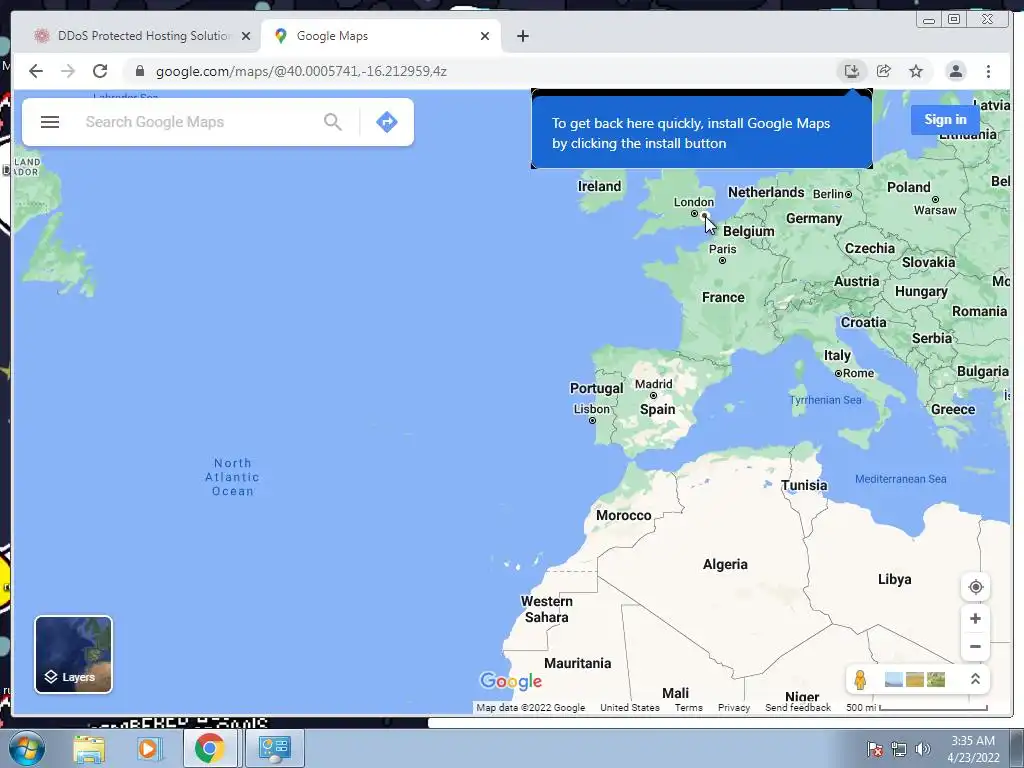Close the Google Maps tab
This screenshot has height=768, width=1024.
[485, 37]
